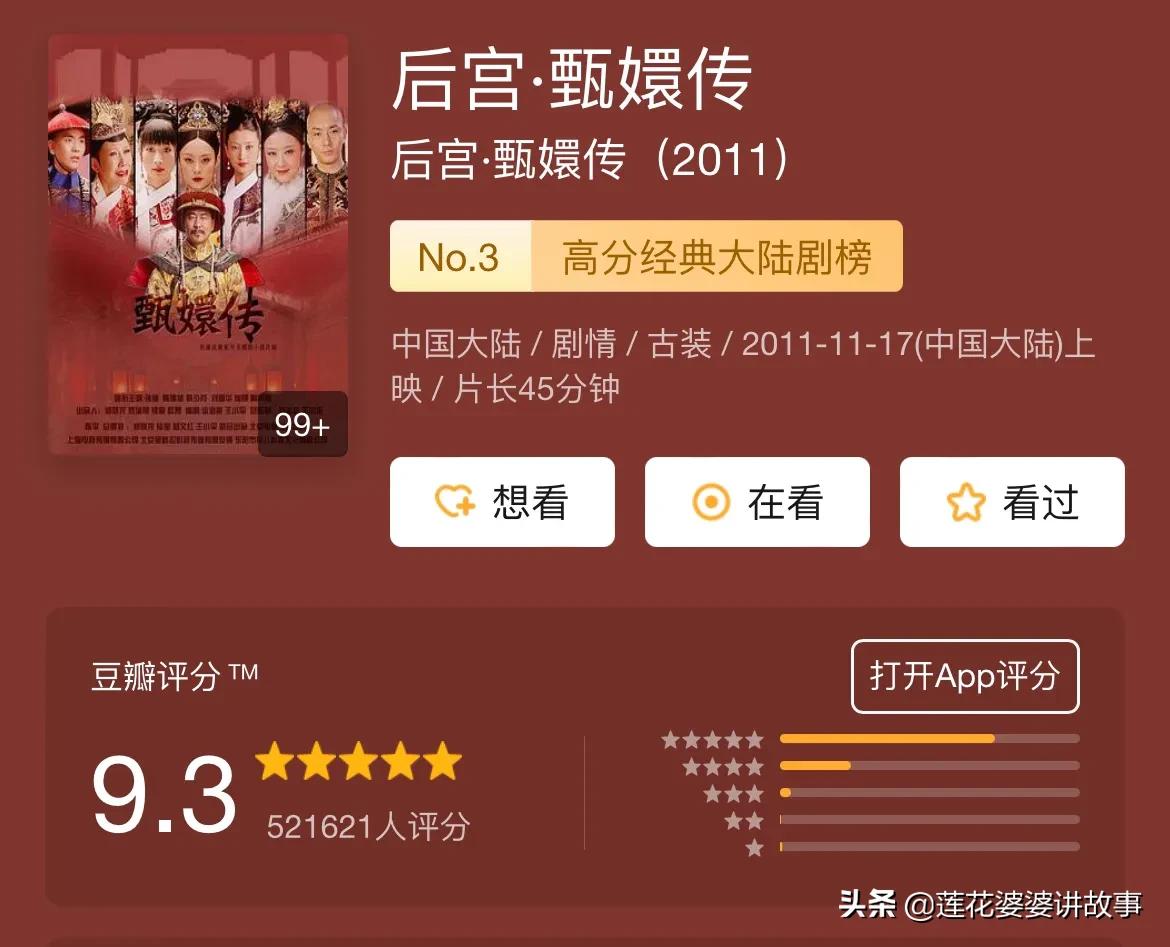Click the single-star row icon in histogram

point(754,848)
